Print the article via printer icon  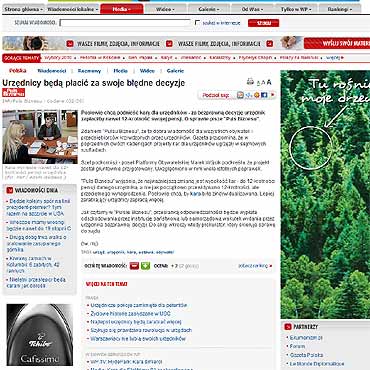tap(250, 81)
